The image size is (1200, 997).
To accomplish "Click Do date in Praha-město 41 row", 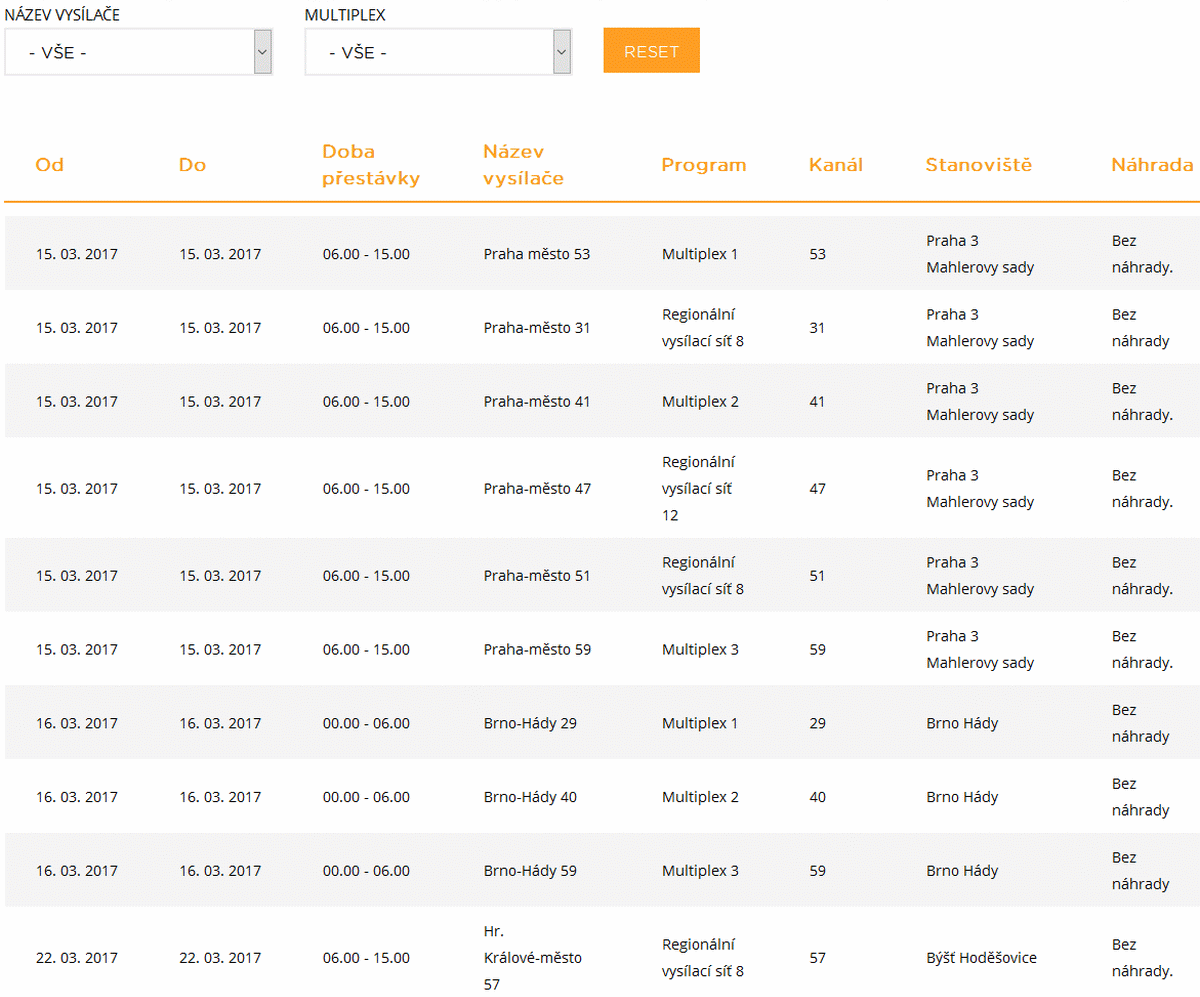I will (x=220, y=402).
